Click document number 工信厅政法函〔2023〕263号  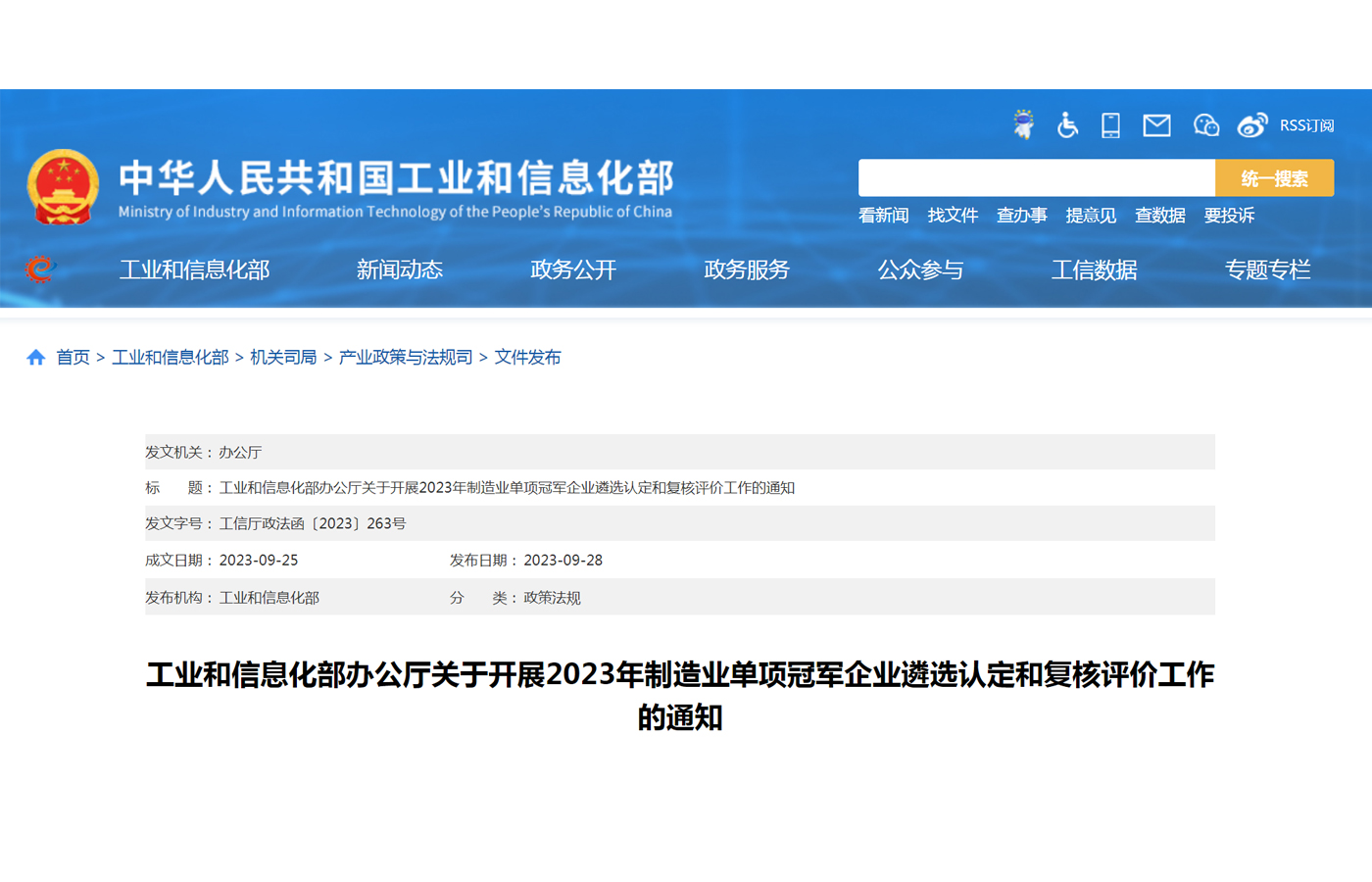313,523
